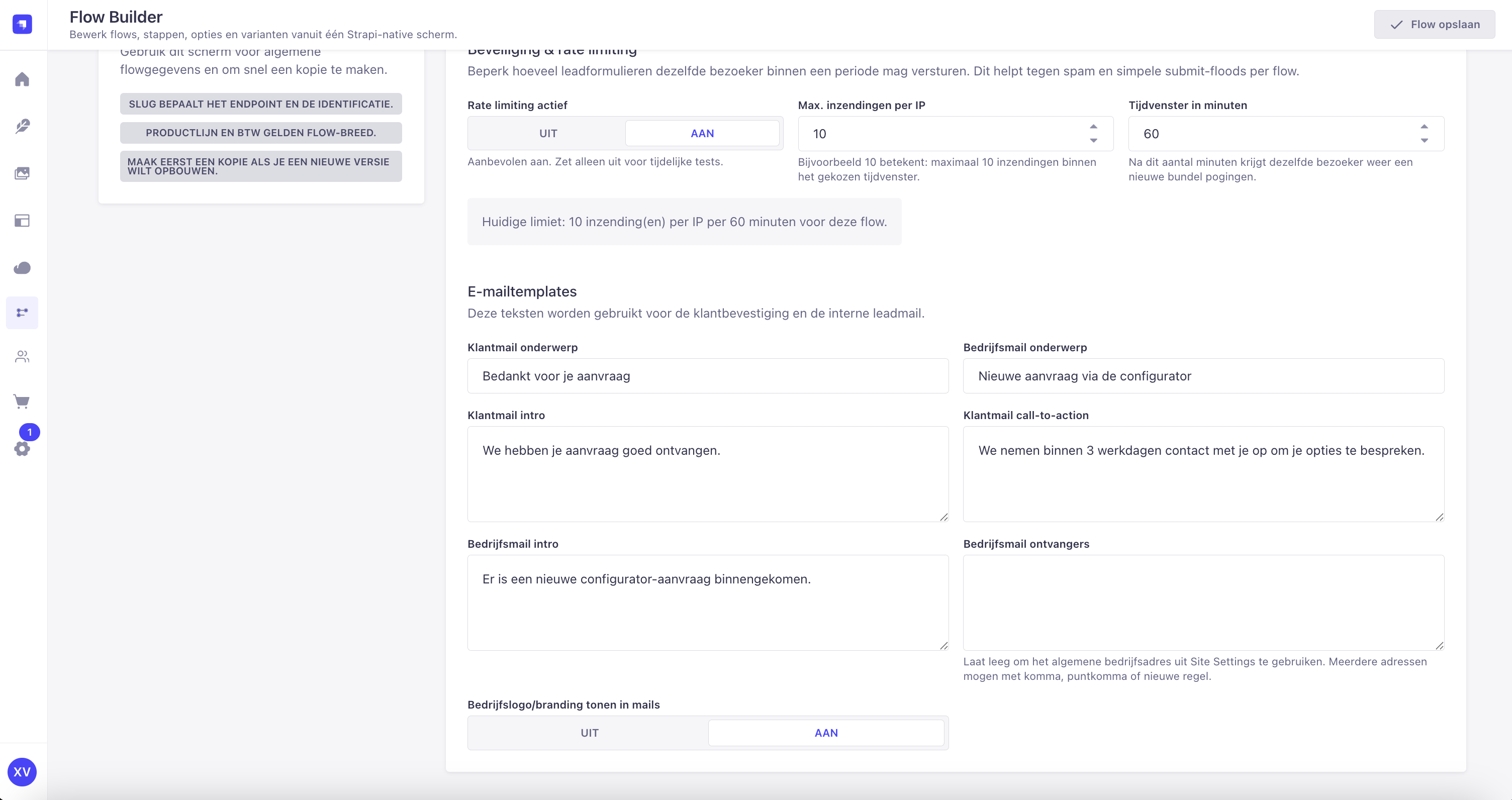Click 'Bedrijfslogo/branding tonen in mails' label
1512x800 pixels.
pyautogui.click(x=563, y=705)
